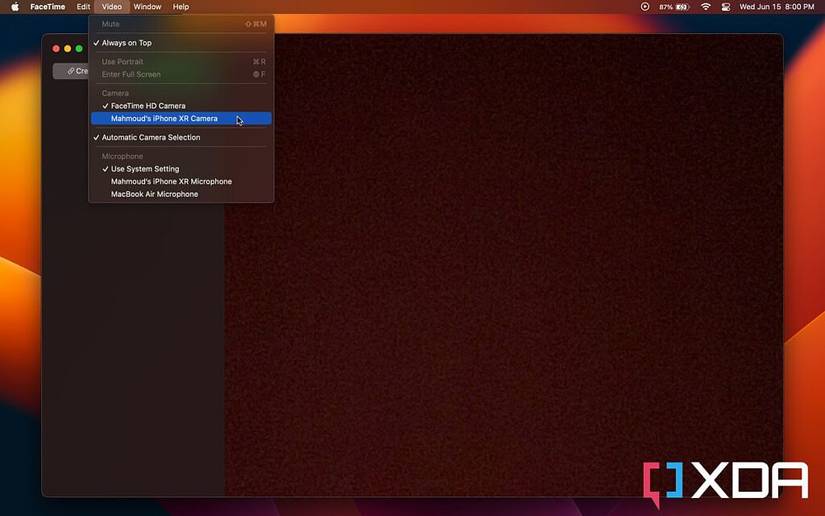Choose Mahmoud's iPhone XR Camera
Screen dimensions: 825x516
181,118
